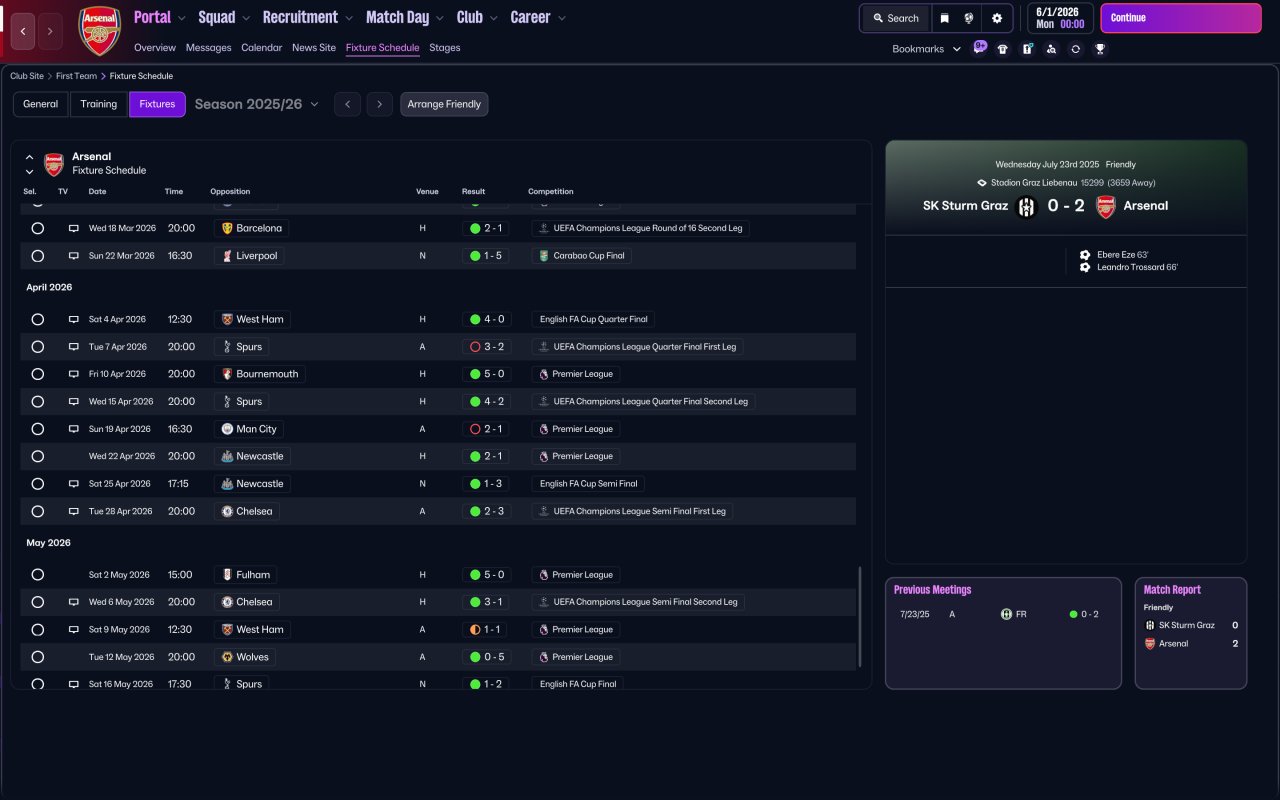The image size is (1280, 800).
Task: Open the world globe icon in top bar
Action: pyautogui.click(x=969, y=18)
